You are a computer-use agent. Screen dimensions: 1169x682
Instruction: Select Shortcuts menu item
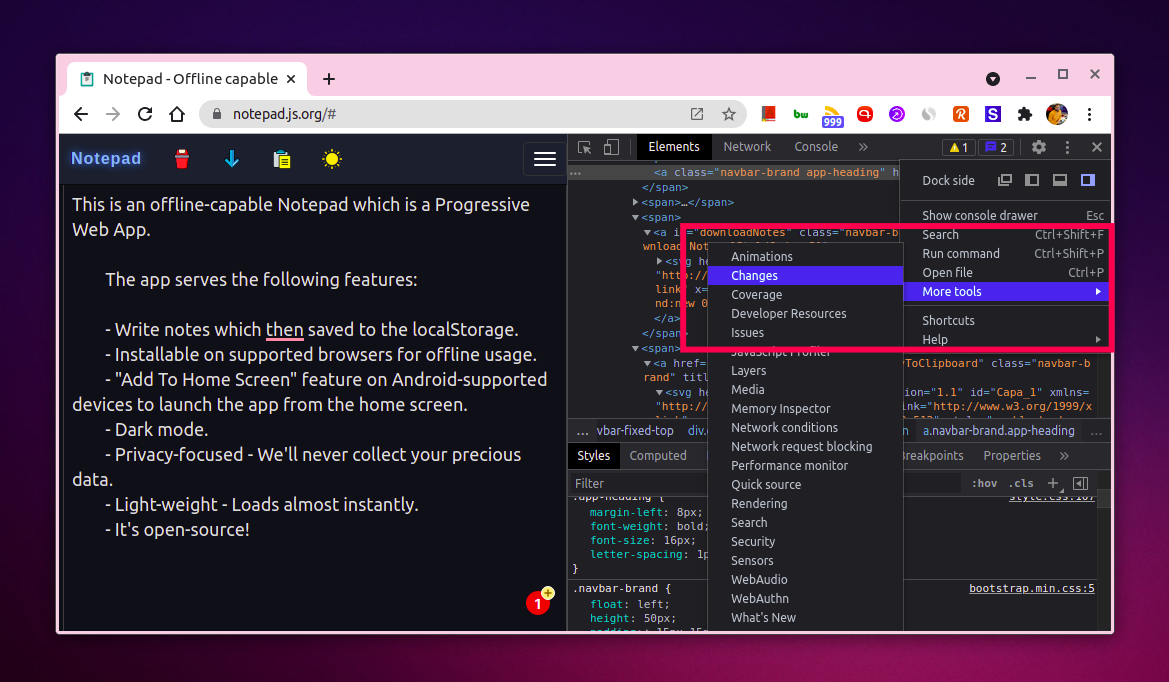pyautogui.click(x=1006, y=321)
